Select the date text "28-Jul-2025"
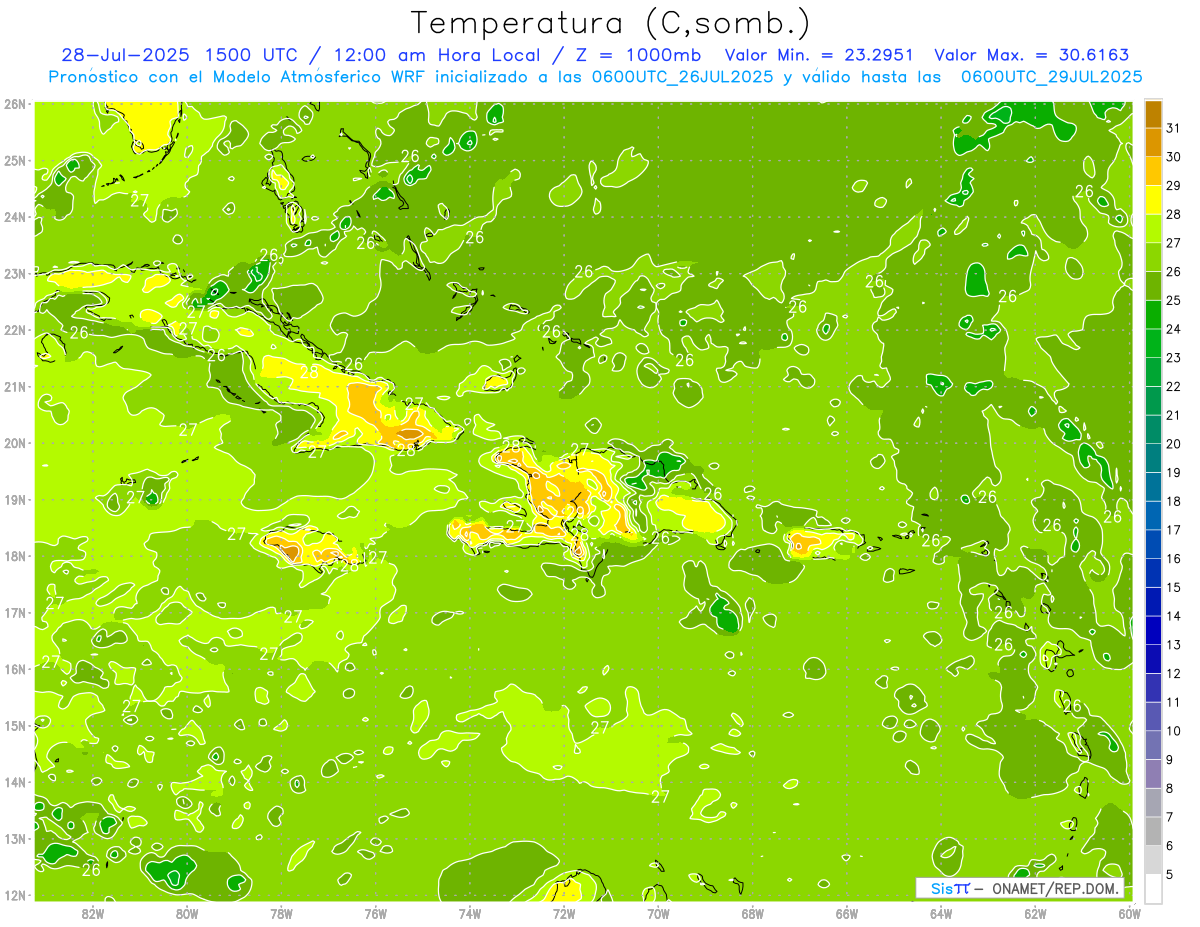Image resolution: width=1200 pixels, height=927 pixels. (127, 55)
